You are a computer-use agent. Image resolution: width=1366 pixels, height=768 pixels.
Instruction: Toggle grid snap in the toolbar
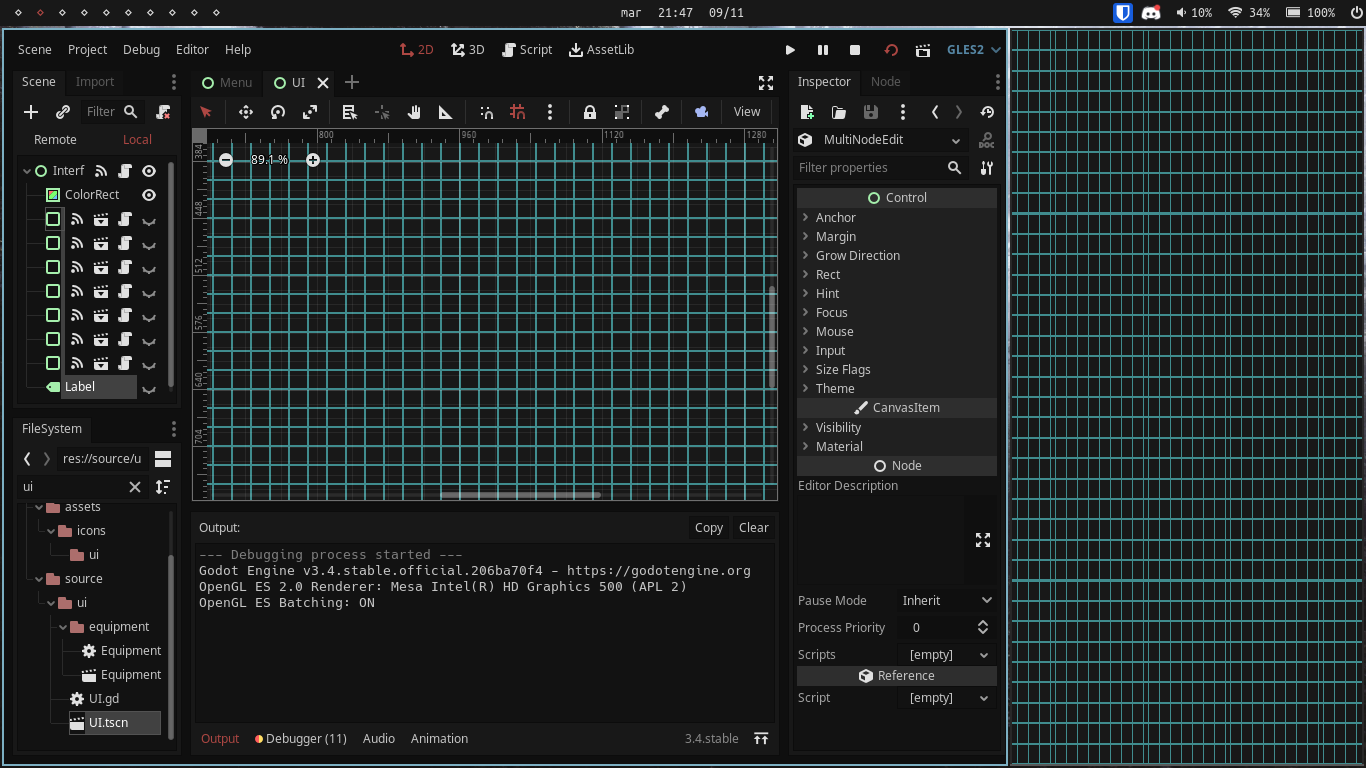pyautogui.click(x=518, y=112)
